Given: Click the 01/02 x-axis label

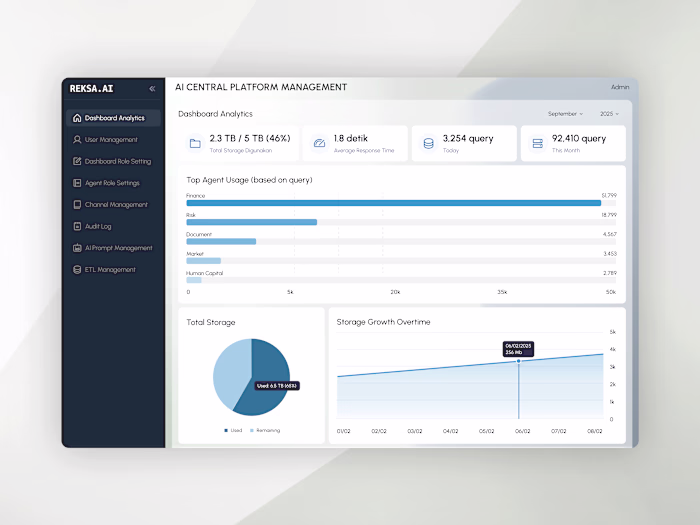Looking at the screenshot, I should tap(343, 431).
